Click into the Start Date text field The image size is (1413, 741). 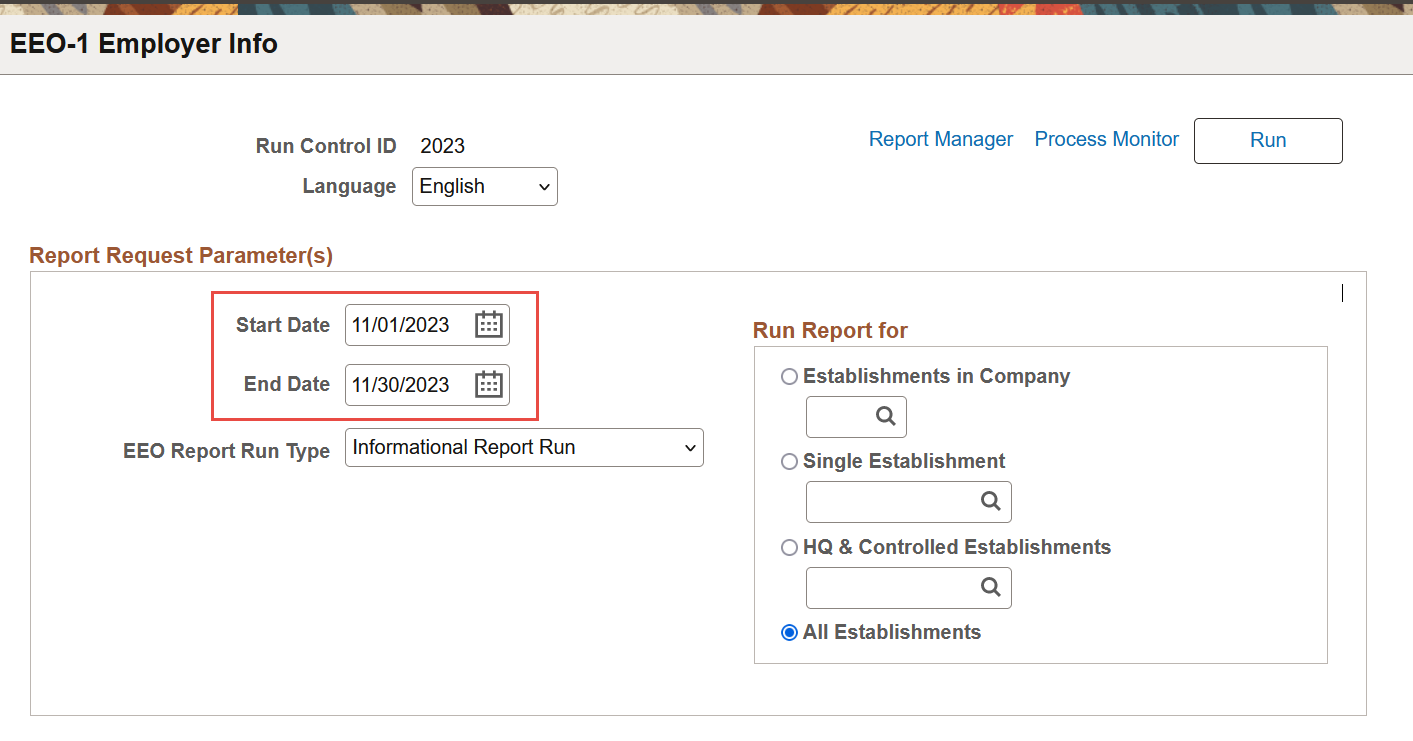[x=405, y=325]
